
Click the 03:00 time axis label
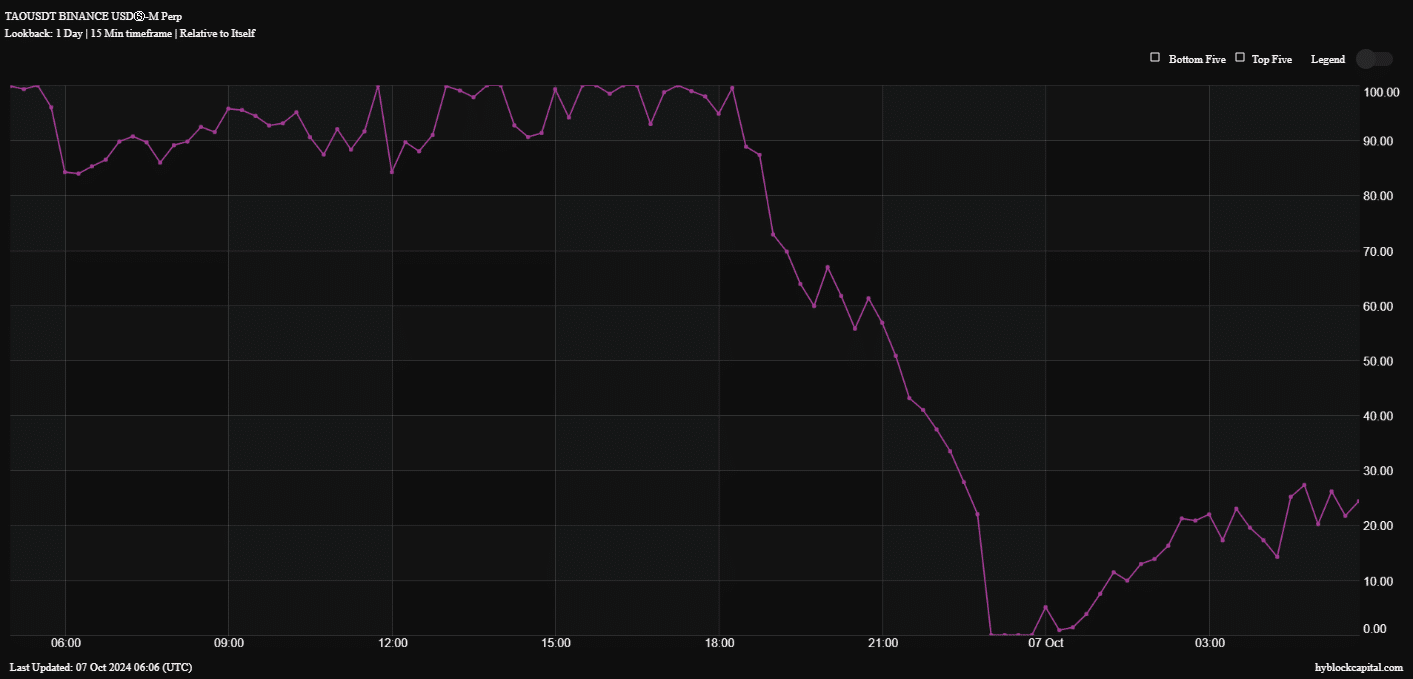(x=1210, y=643)
